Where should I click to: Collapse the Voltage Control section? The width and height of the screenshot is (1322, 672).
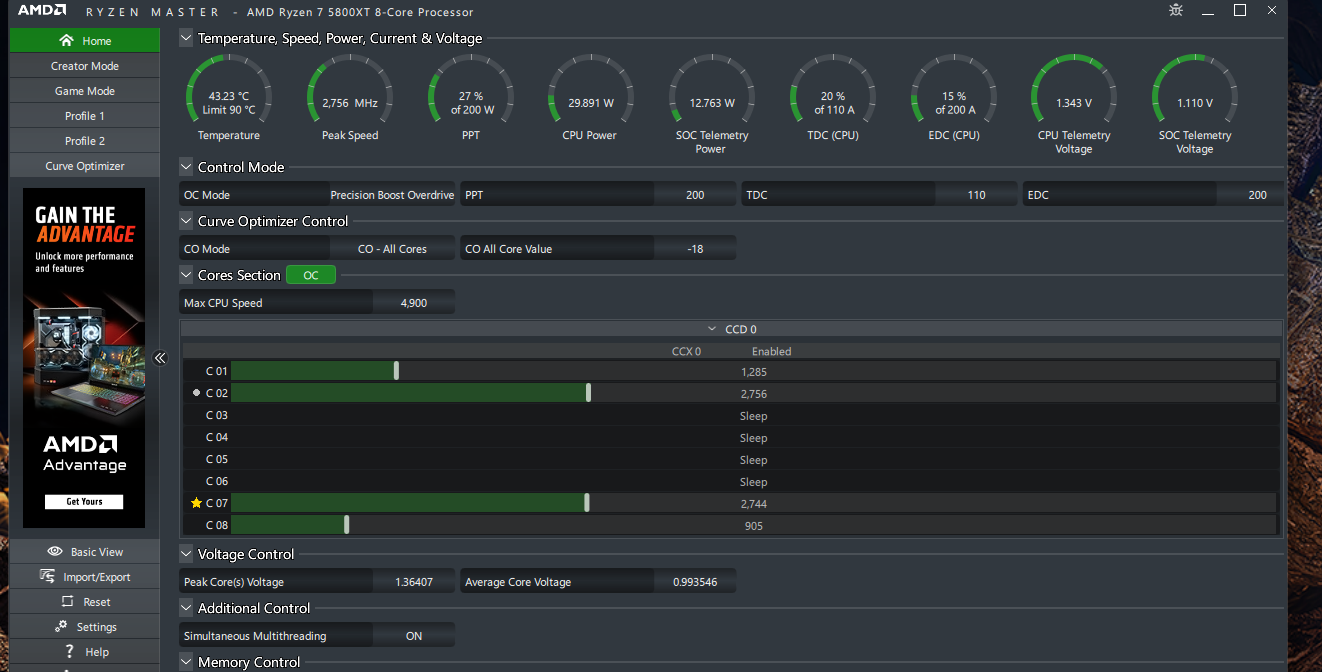[x=186, y=554]
